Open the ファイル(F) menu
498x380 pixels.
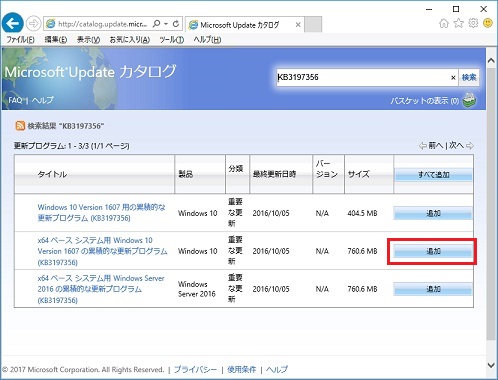coord(21,40)
